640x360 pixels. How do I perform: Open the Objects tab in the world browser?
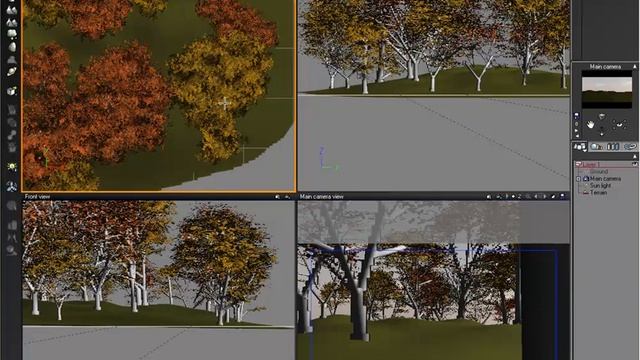point(580,147)
